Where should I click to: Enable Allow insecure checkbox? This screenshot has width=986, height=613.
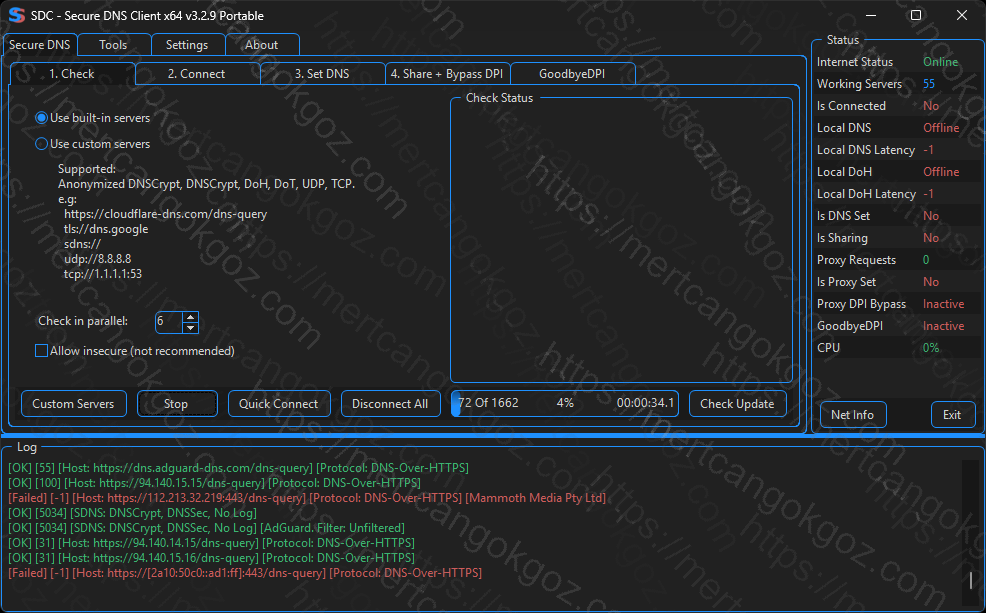[x=42, y=351]
